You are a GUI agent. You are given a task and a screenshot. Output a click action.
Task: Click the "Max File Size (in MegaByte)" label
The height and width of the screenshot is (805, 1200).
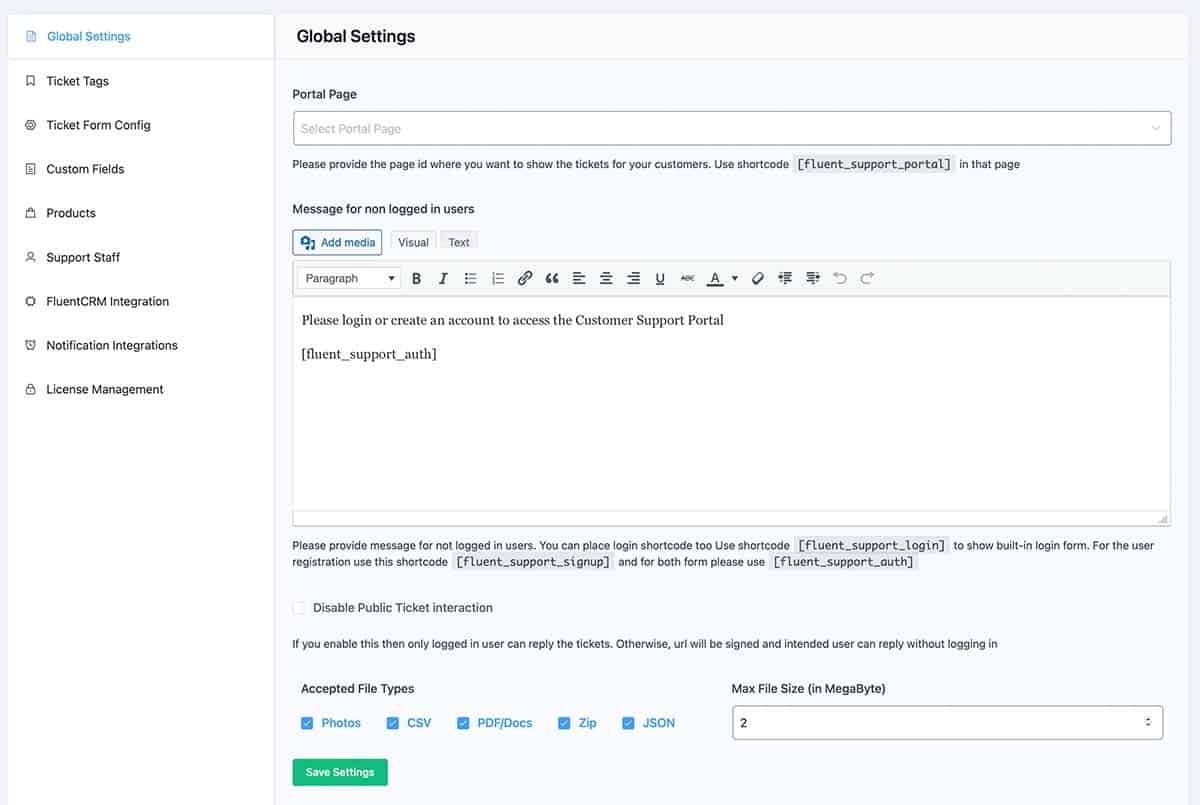tap(809, 689)
